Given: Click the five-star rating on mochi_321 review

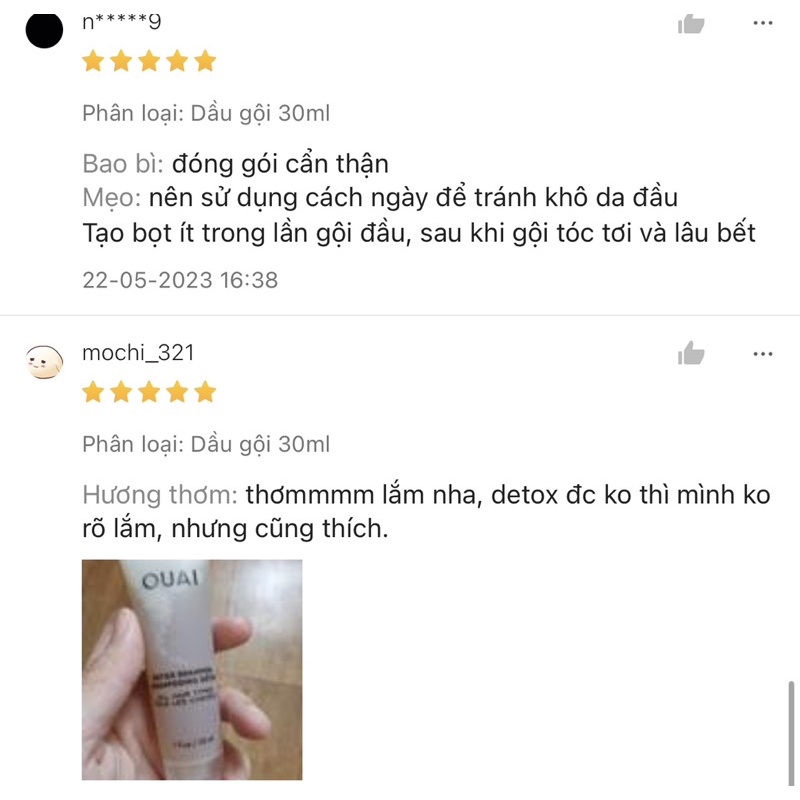Looking at the screenshot, I should 149,392.
